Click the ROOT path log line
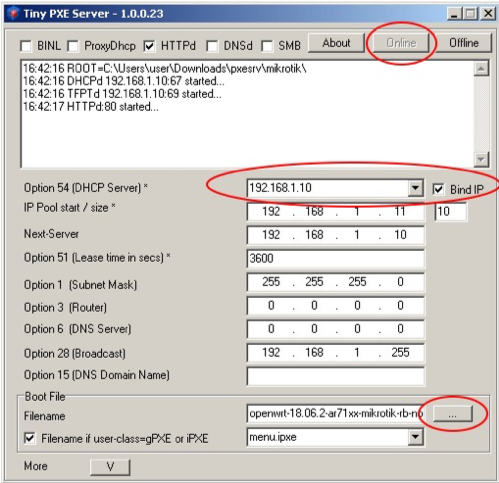499x483 pixels. tap(164, 69)
